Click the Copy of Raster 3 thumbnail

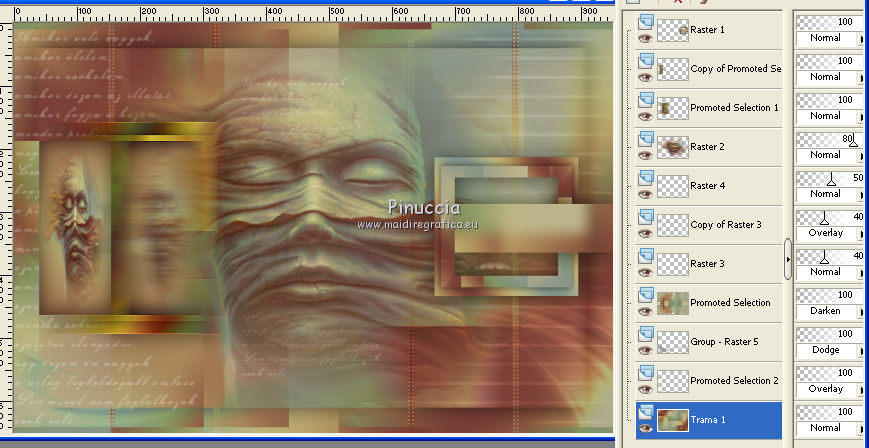point(673,225)
